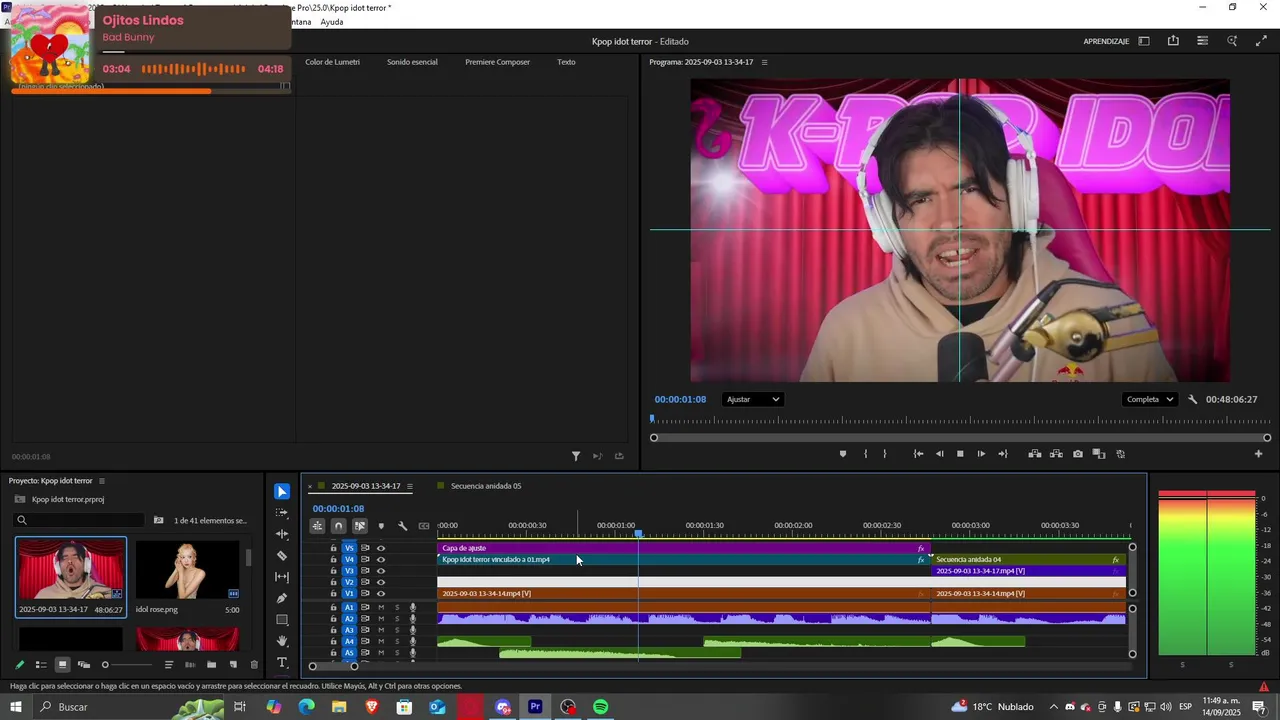The image size is (1280, 720).
Task: Select the Track Select Forward tool
Action: click(x=282, y=512)
